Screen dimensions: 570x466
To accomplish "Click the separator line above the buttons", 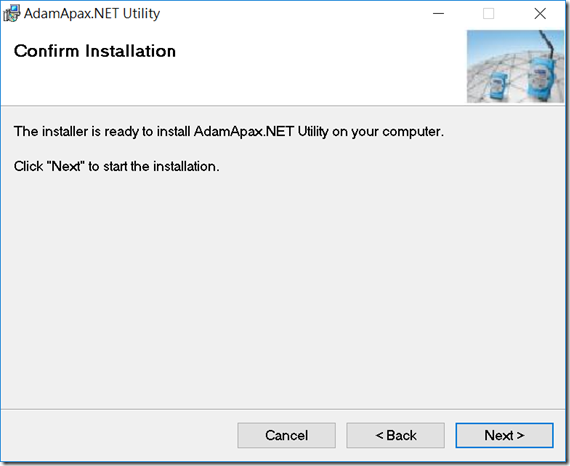I will click(x=283, y=409).
